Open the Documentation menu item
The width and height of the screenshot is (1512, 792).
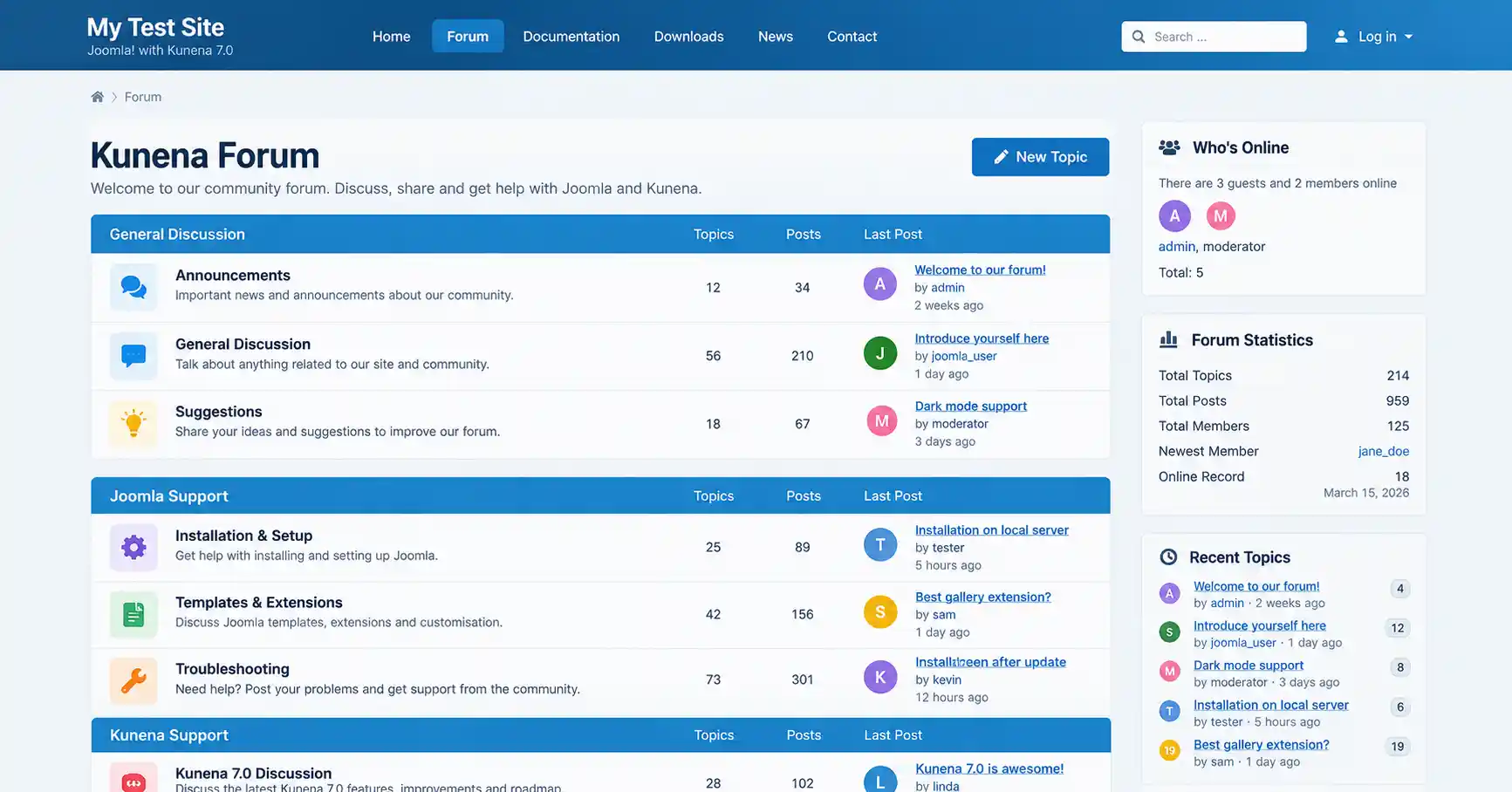point(571,37)
